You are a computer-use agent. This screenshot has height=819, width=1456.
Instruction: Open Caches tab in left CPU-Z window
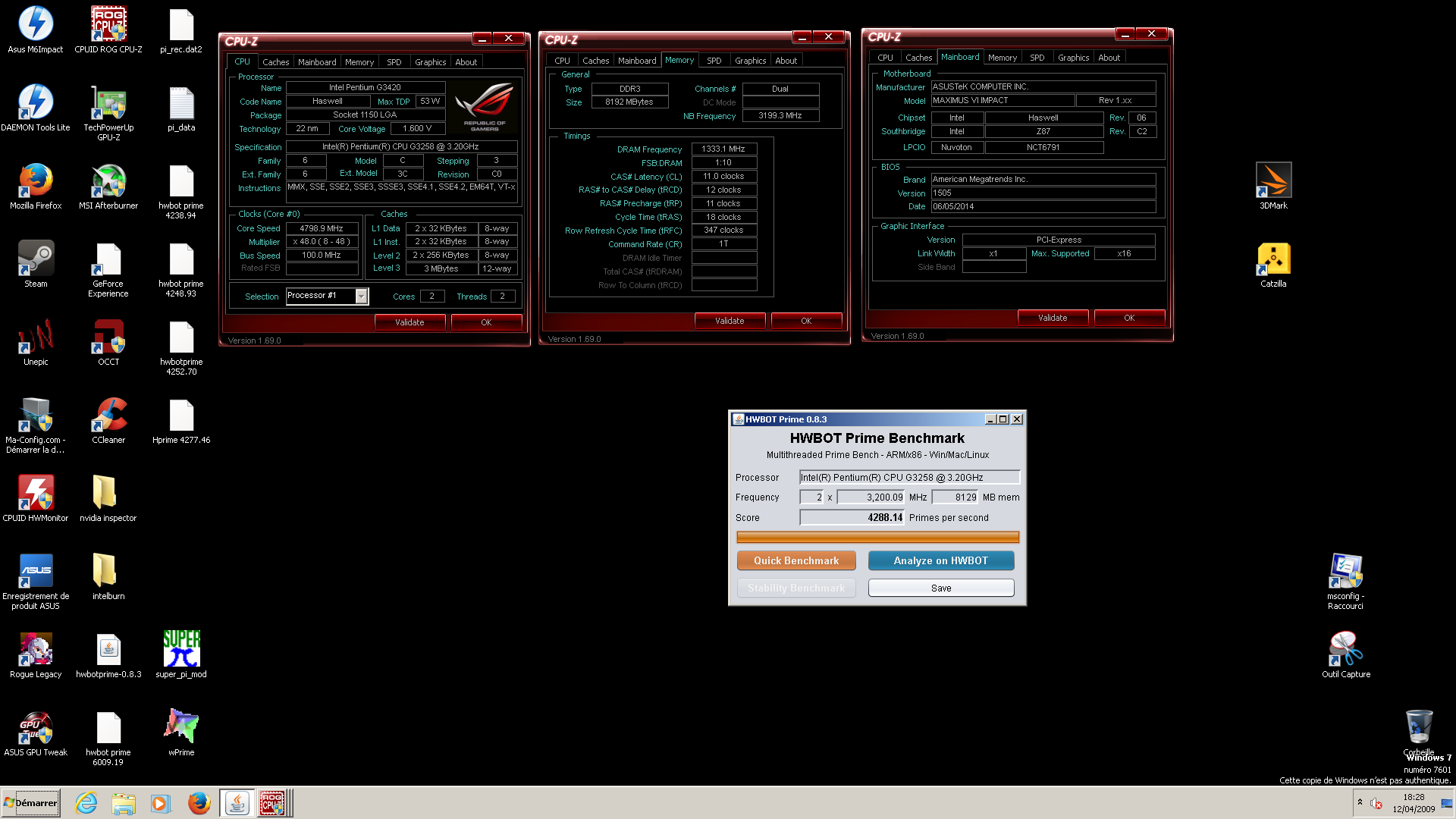(x=276, y=62)
